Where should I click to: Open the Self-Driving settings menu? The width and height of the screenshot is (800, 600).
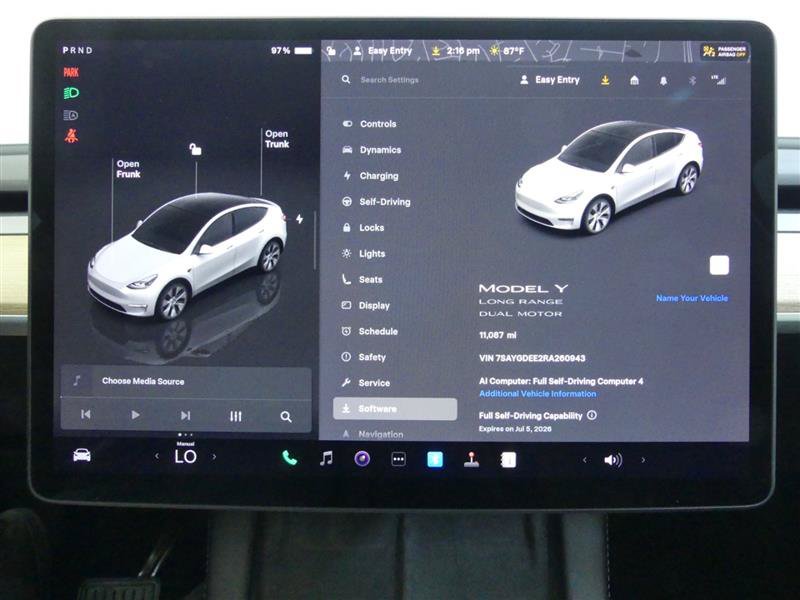(376, 202)
